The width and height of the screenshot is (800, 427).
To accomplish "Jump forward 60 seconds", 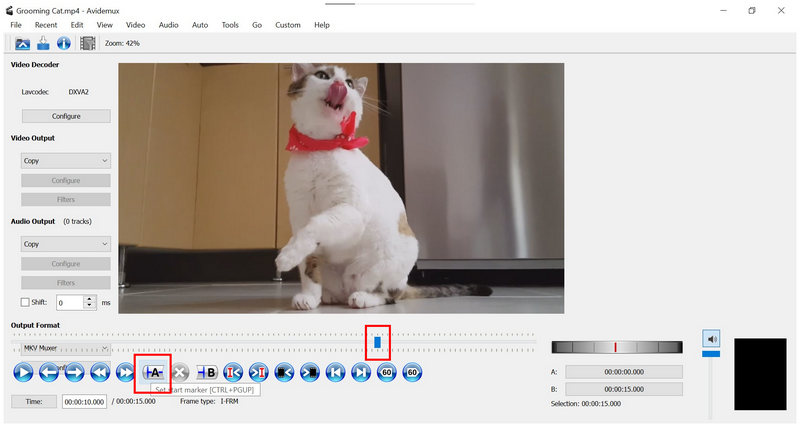I will [412, 372].
